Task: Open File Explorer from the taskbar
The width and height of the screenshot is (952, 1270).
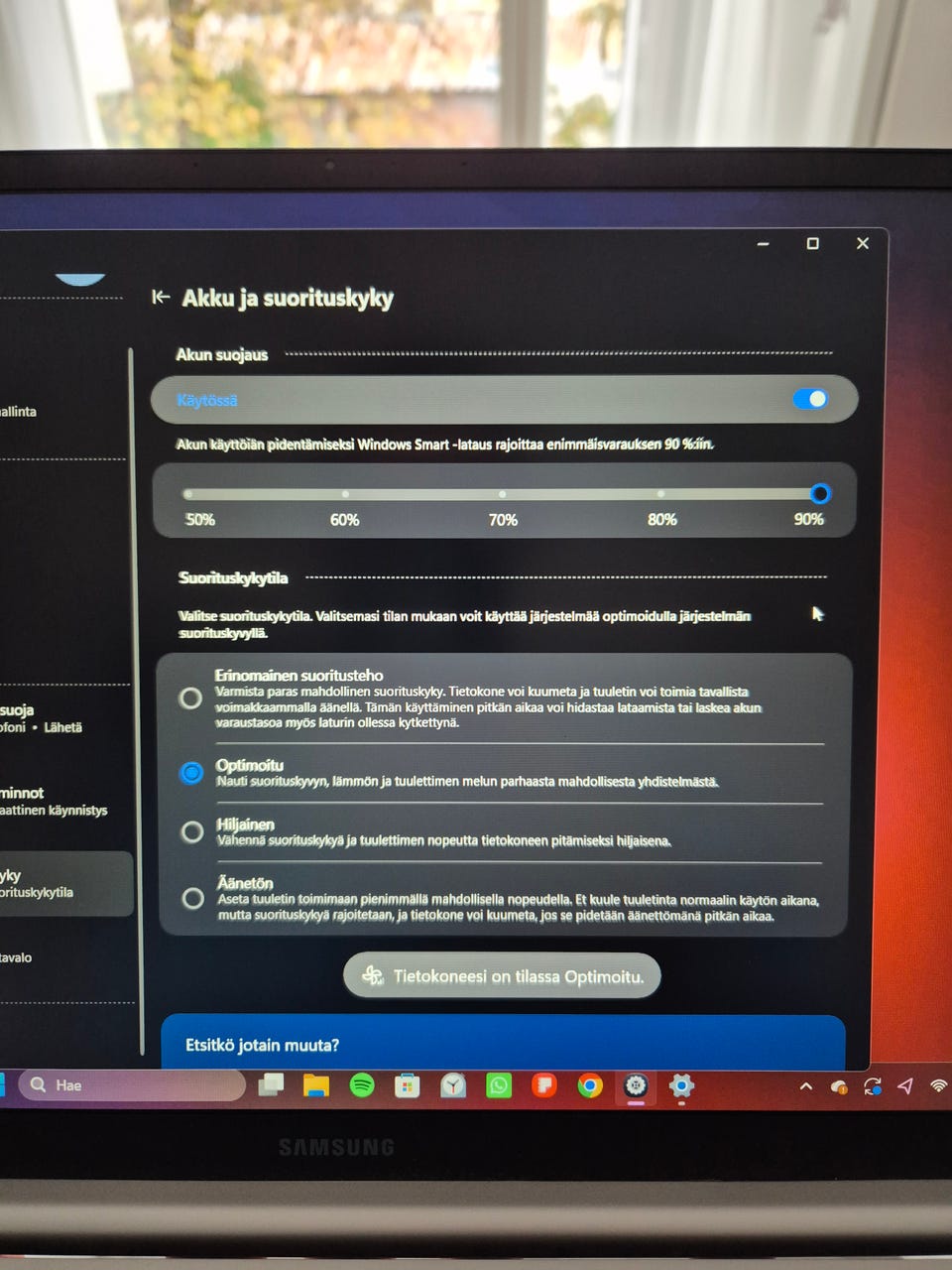Action: click(316, 1085)
